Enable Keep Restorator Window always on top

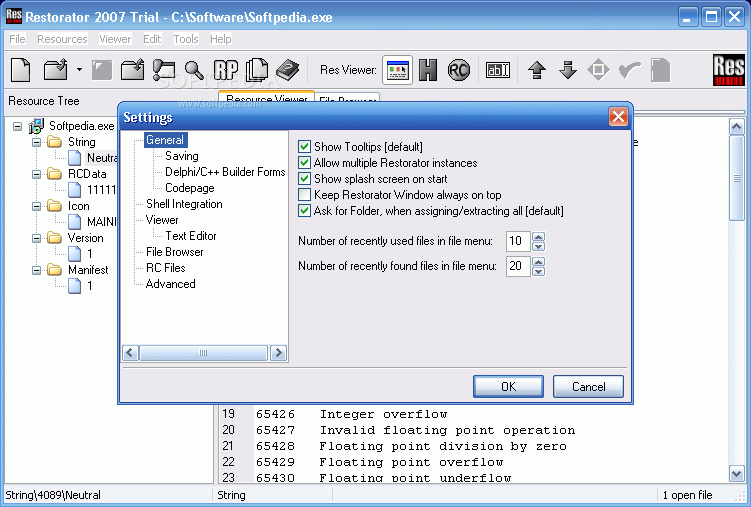click(x=304, y=195)
